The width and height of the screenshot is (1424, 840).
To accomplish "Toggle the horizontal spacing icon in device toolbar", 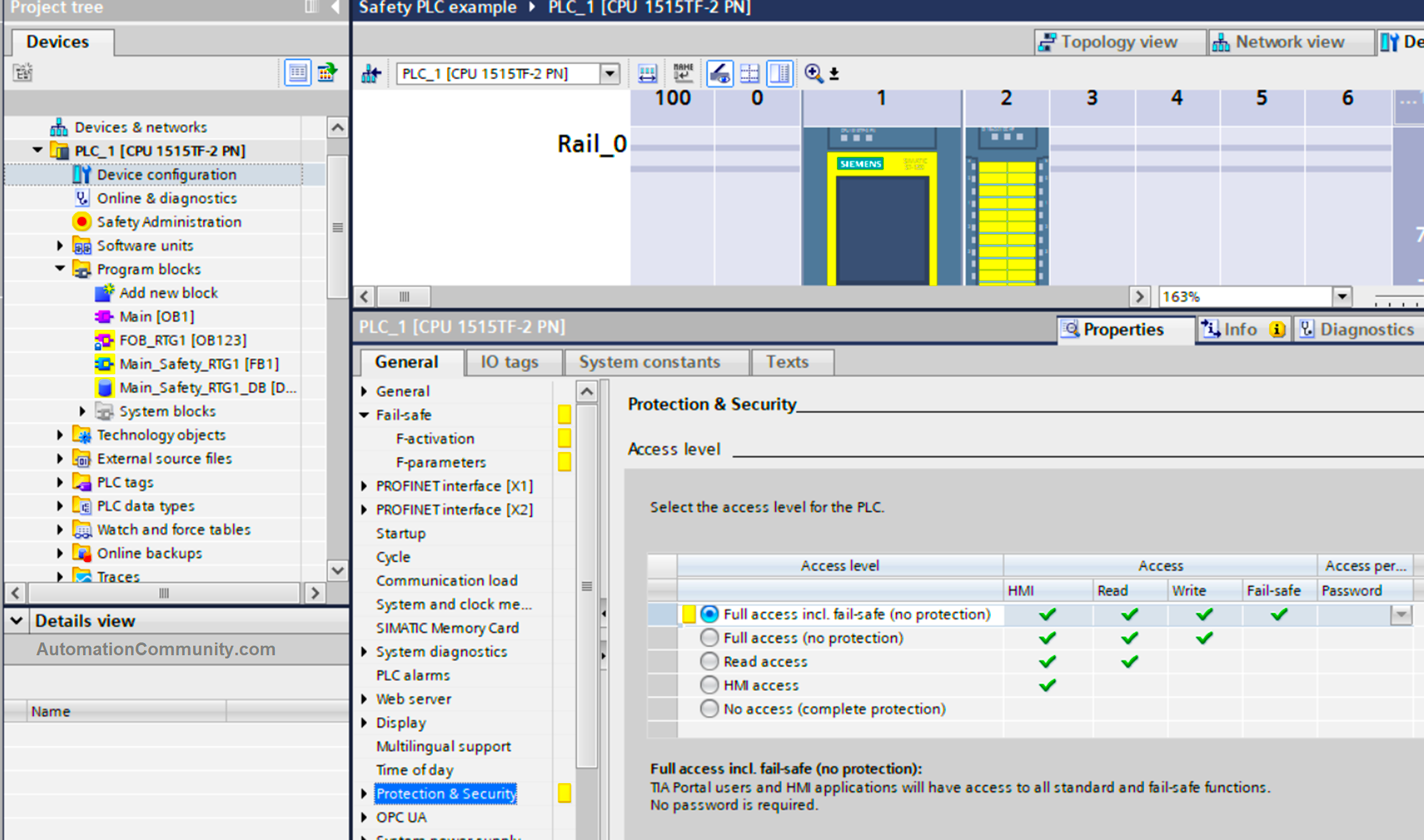I will tap(647, 73).
